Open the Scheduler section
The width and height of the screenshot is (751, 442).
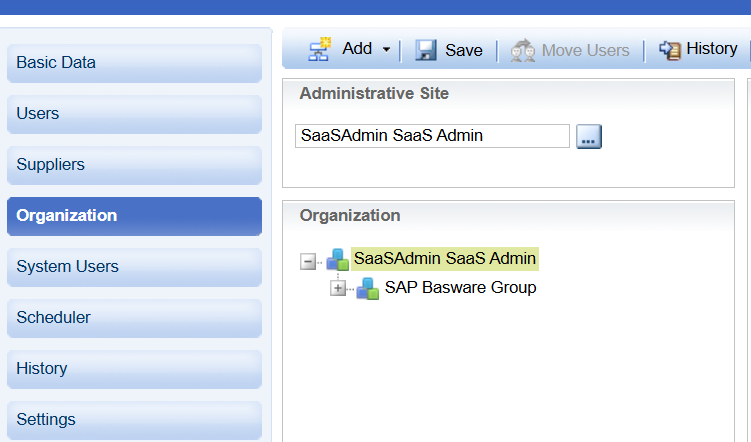(x=134, y=317)
